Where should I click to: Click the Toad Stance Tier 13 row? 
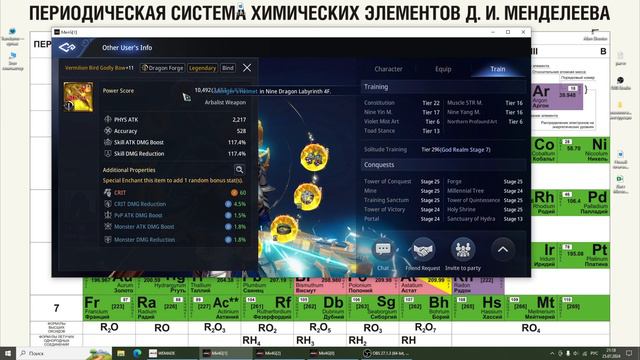tap(402, 131)
